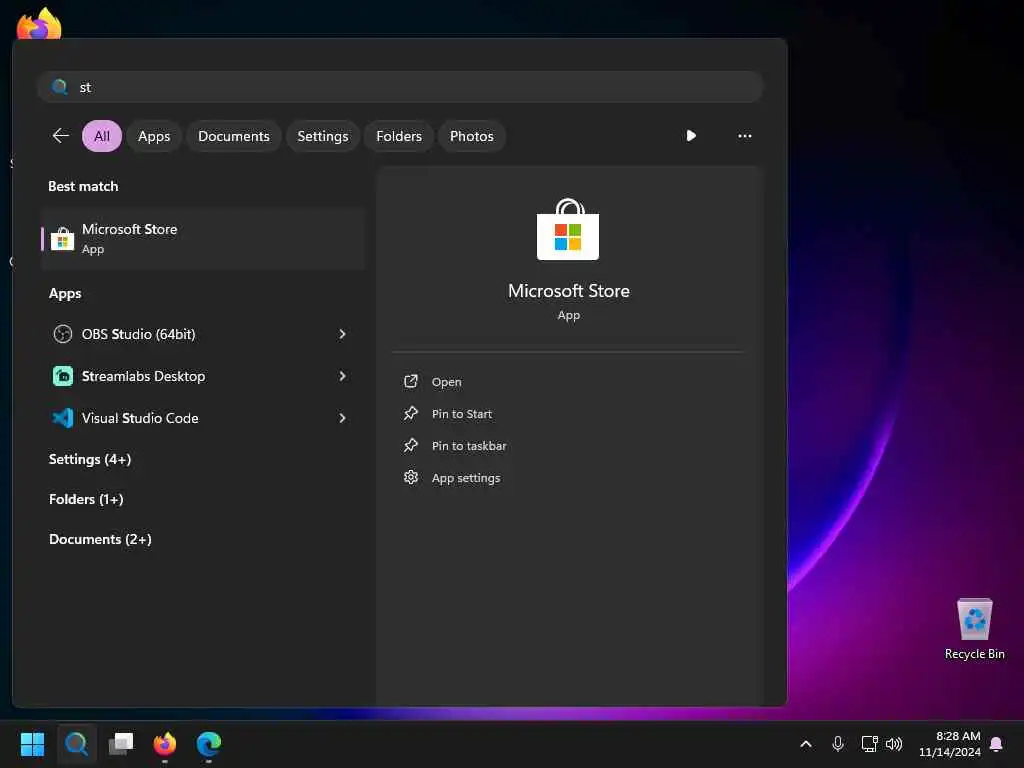Show hidden icons in system tray
The height and width of the screenshot is (768, 1024).
pyautogui.click(x=806, y=744)
